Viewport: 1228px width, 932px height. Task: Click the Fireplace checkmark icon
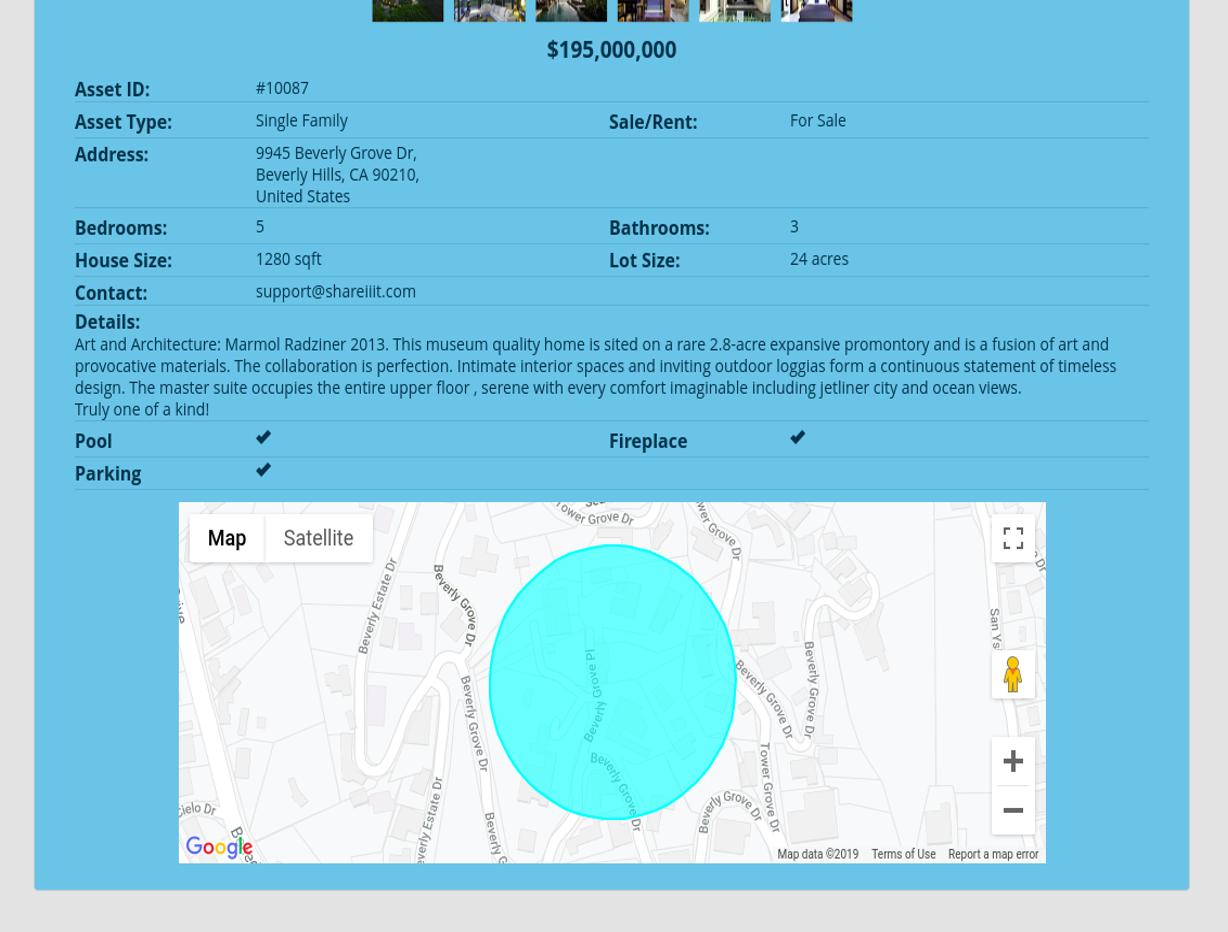pos(797,437)
